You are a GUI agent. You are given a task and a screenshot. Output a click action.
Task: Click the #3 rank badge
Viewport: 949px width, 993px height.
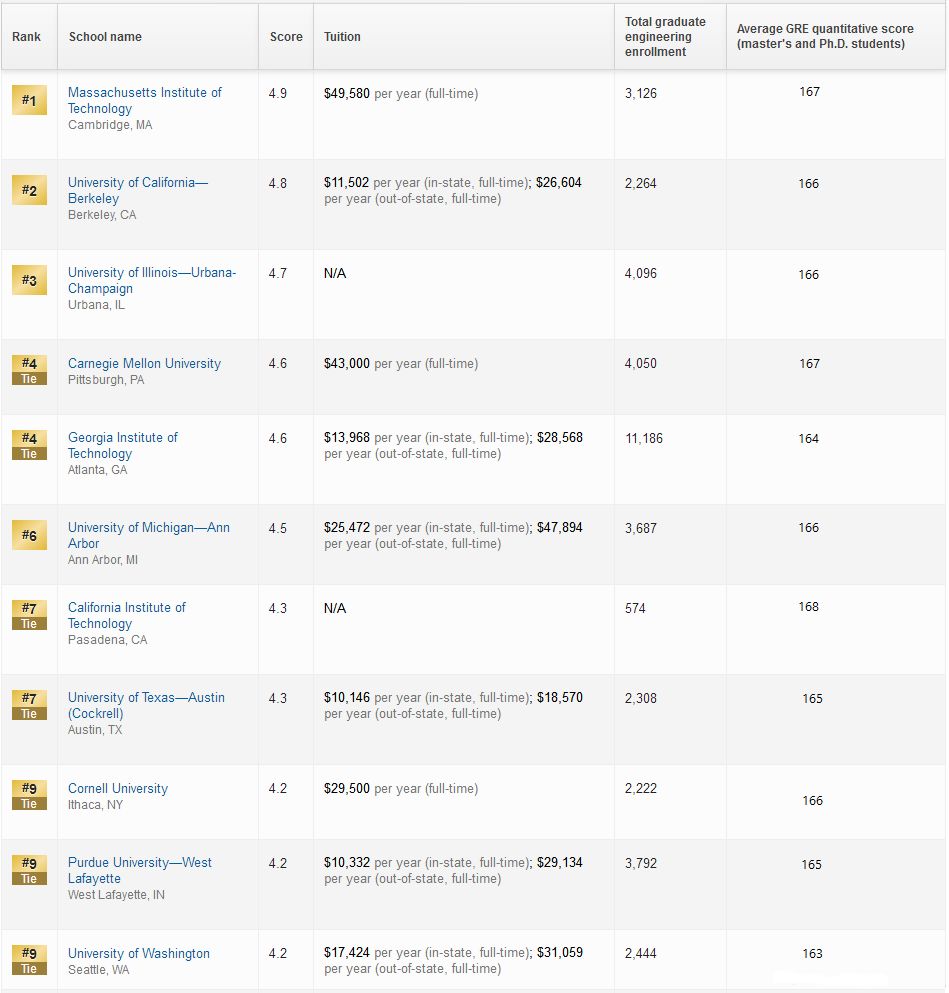[29, 280]
